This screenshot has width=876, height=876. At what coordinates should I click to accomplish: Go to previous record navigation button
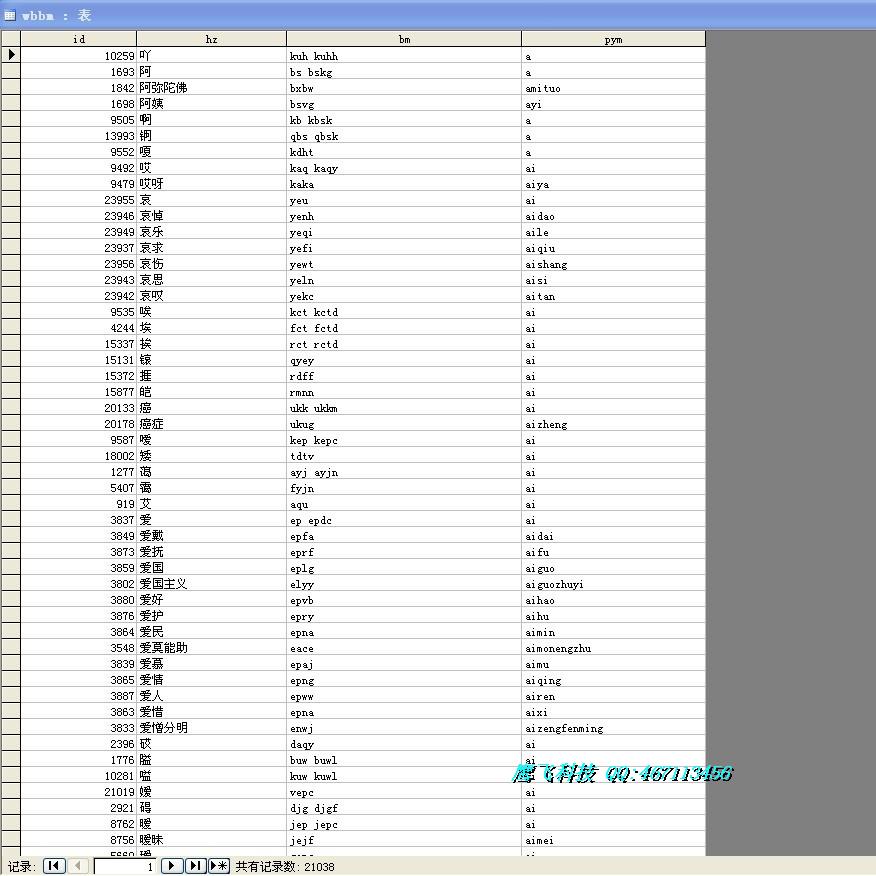coord(78,866)
